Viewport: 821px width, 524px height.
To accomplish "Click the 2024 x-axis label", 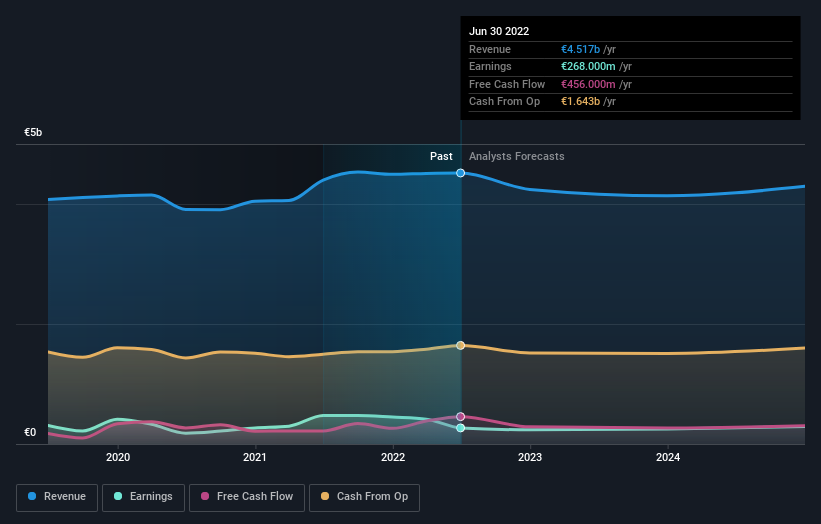I will [668, 457].
